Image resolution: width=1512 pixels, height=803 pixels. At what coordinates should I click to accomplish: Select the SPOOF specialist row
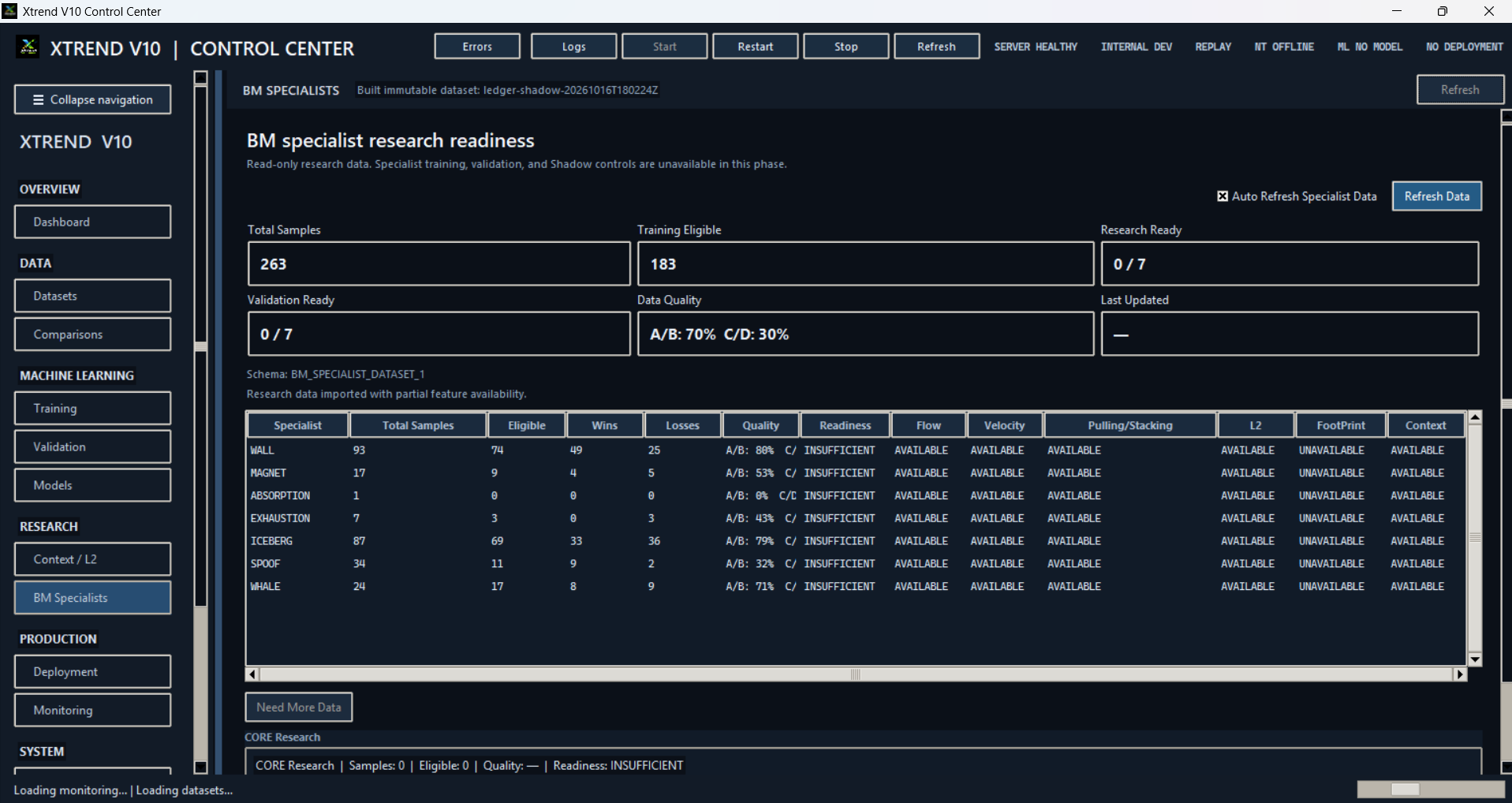click(856, 564)
